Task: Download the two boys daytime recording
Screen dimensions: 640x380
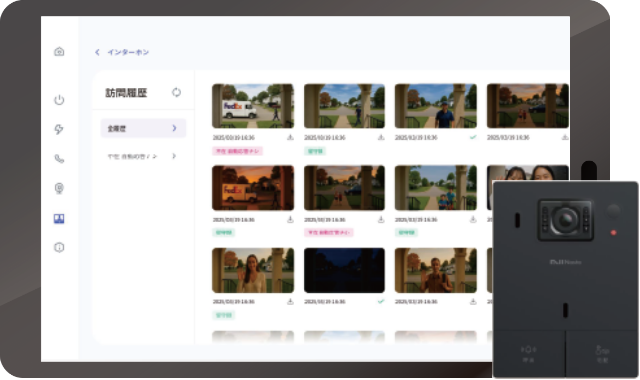Action: pos(473,220)
